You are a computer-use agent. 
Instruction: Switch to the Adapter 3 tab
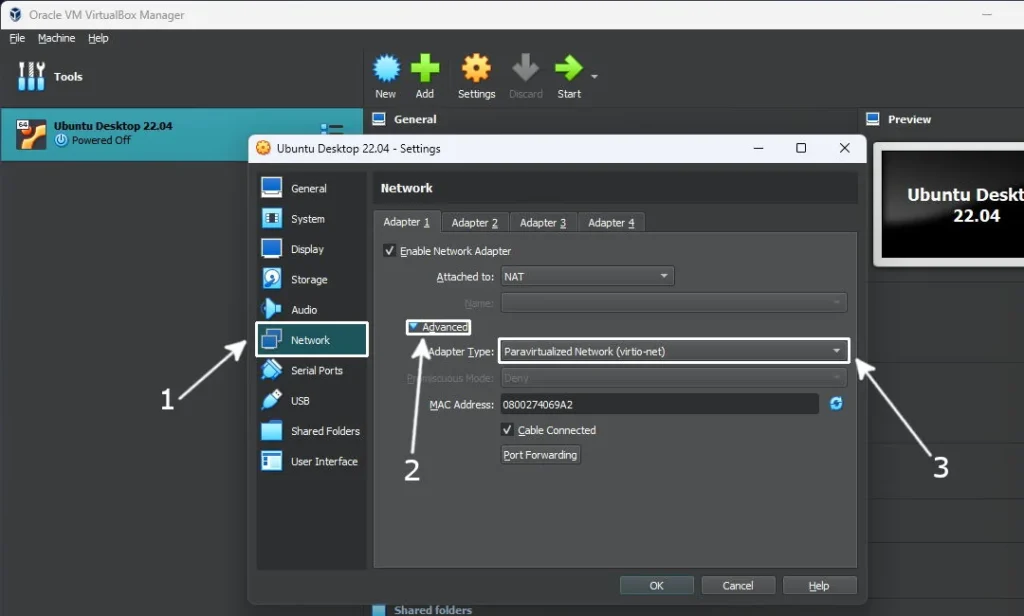tap(543, 223)
